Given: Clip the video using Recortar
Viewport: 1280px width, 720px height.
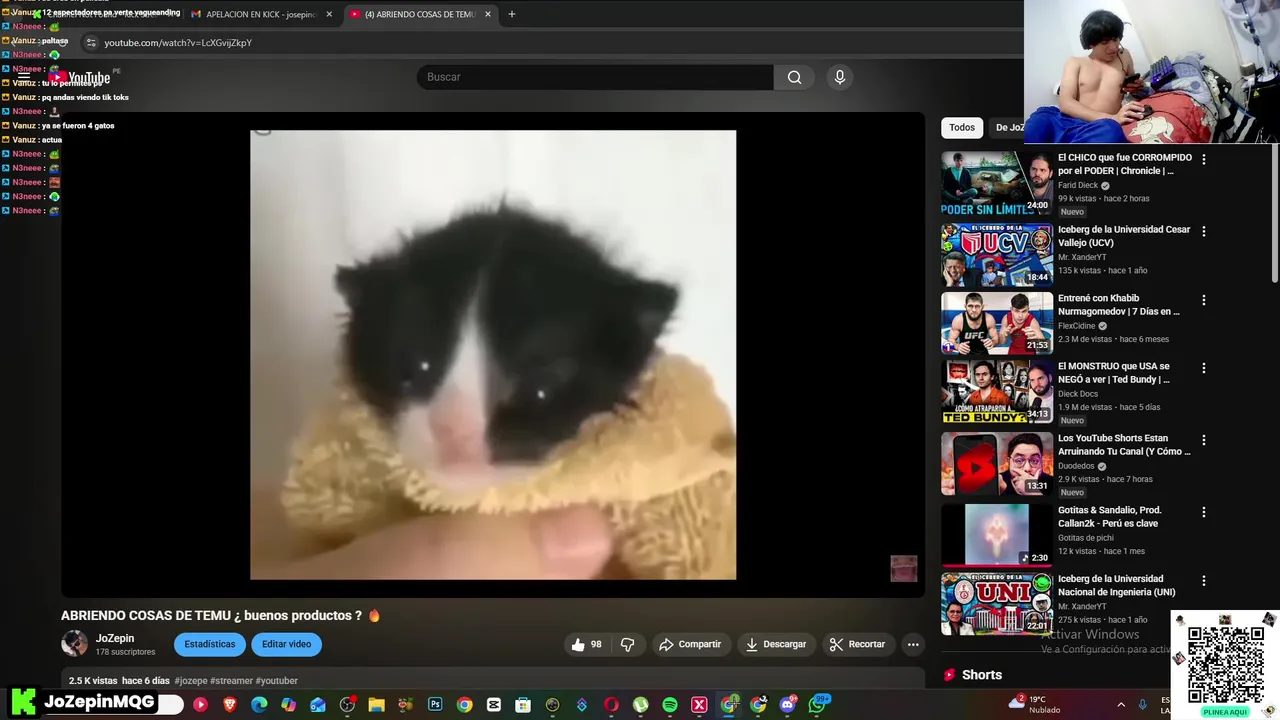Looking at the screenshot, I should [858, 644].
